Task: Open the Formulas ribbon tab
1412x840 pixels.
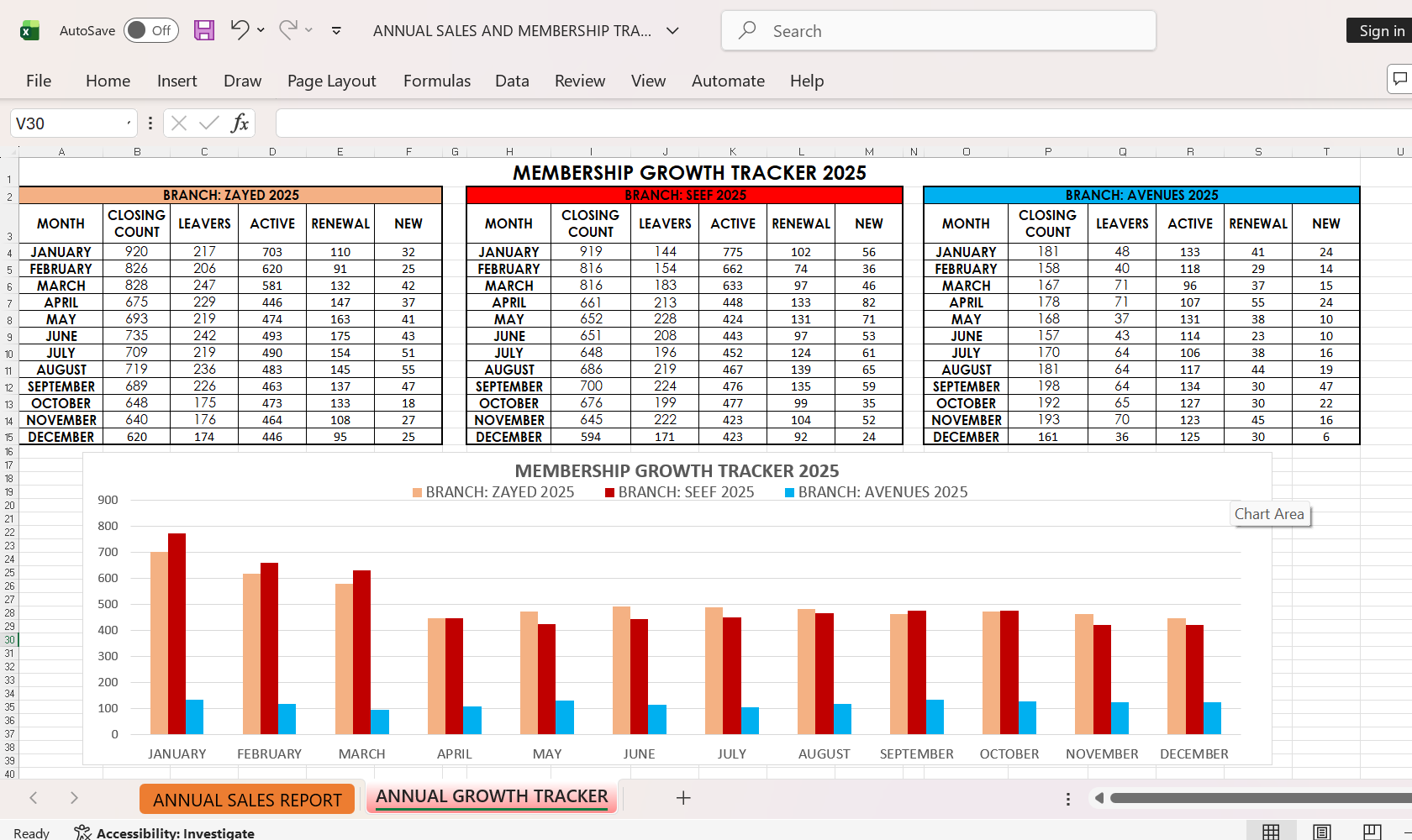Action: pos(437,81)
